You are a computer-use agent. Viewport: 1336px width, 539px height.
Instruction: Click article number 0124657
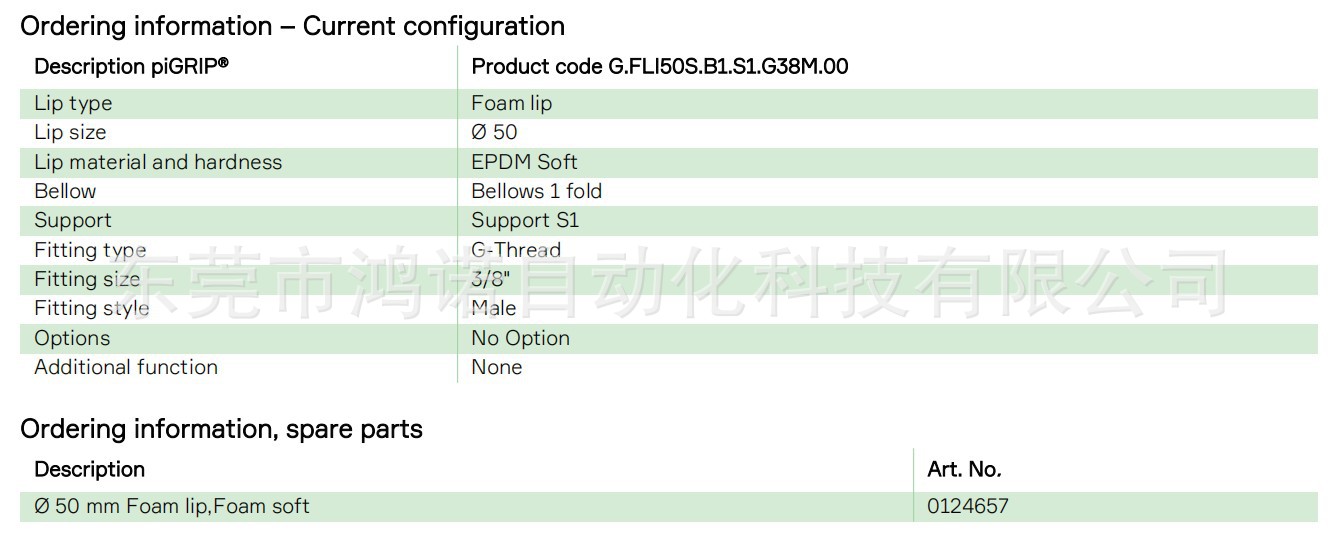968,506
